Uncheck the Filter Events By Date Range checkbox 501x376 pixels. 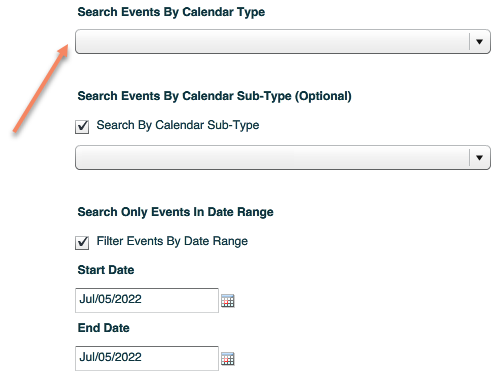pos(82,243)
